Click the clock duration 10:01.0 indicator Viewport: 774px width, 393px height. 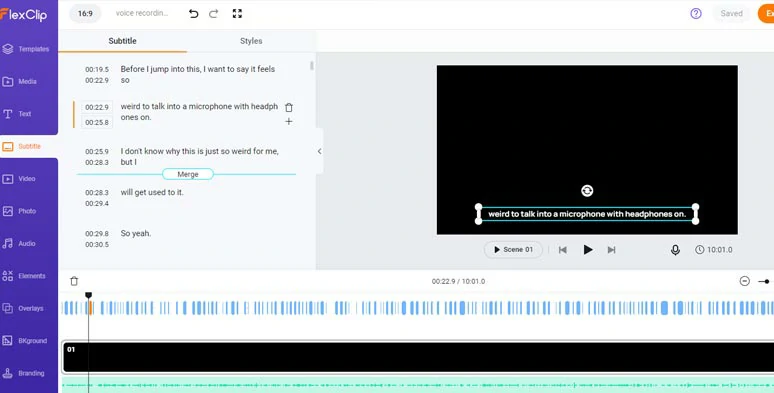pos(714,250)
